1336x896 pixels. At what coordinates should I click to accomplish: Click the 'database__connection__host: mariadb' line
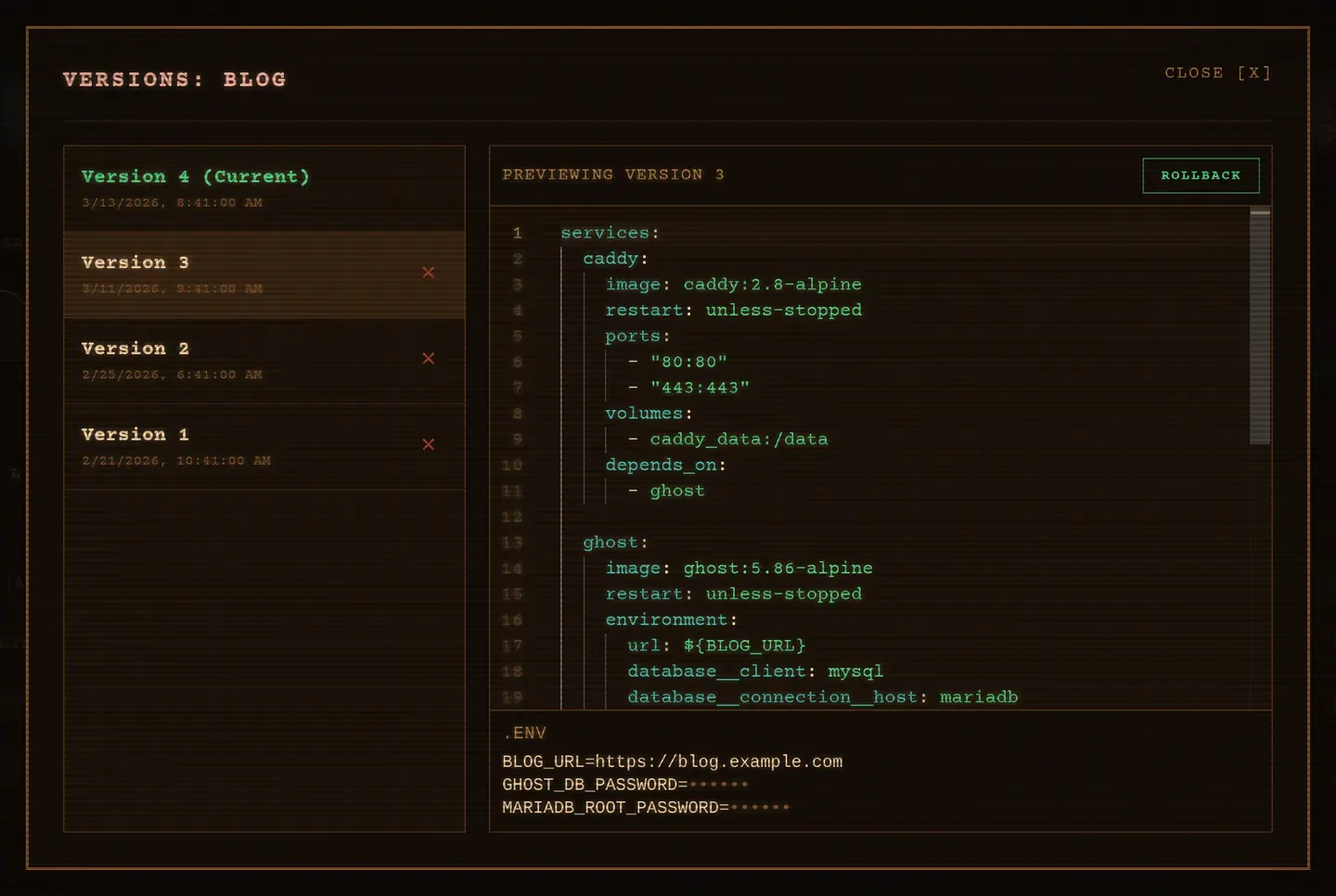tap(822, 698)
